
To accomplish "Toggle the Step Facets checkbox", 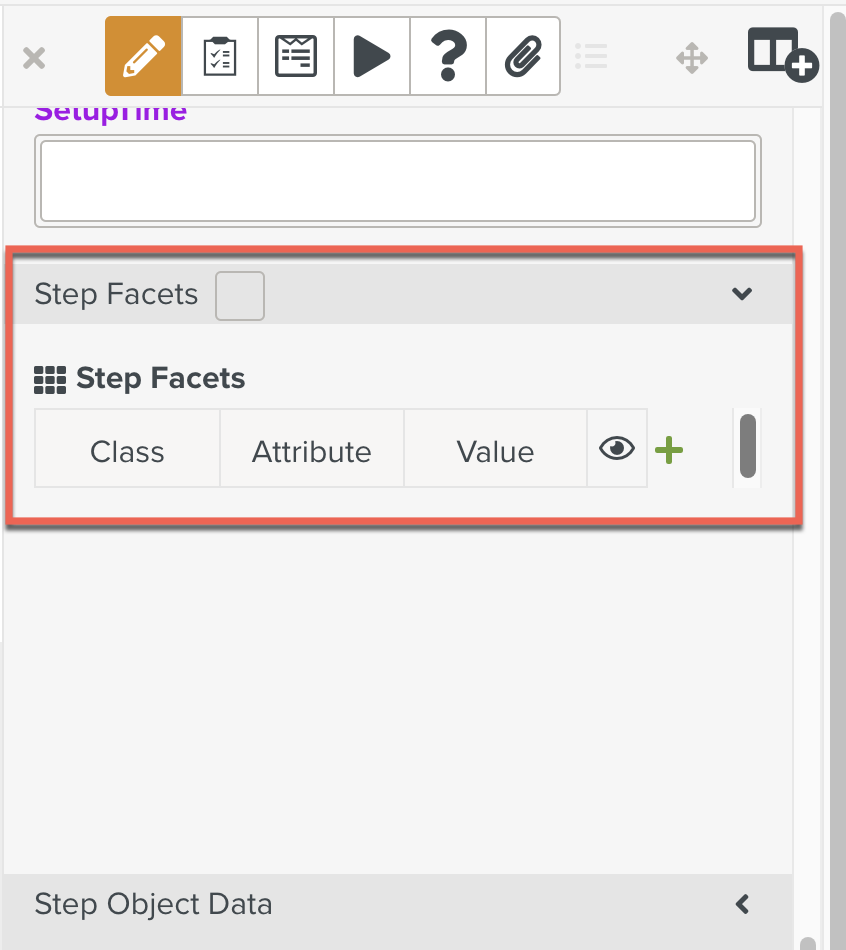I will tap(240, 295).
